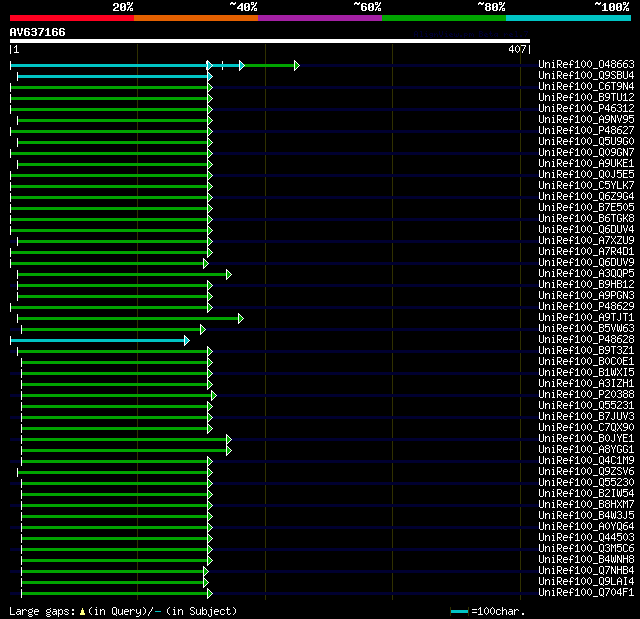
Task: Choose the UniRef100_B5VW63 label
Action: pyautogui.click(x=586, y=328)
